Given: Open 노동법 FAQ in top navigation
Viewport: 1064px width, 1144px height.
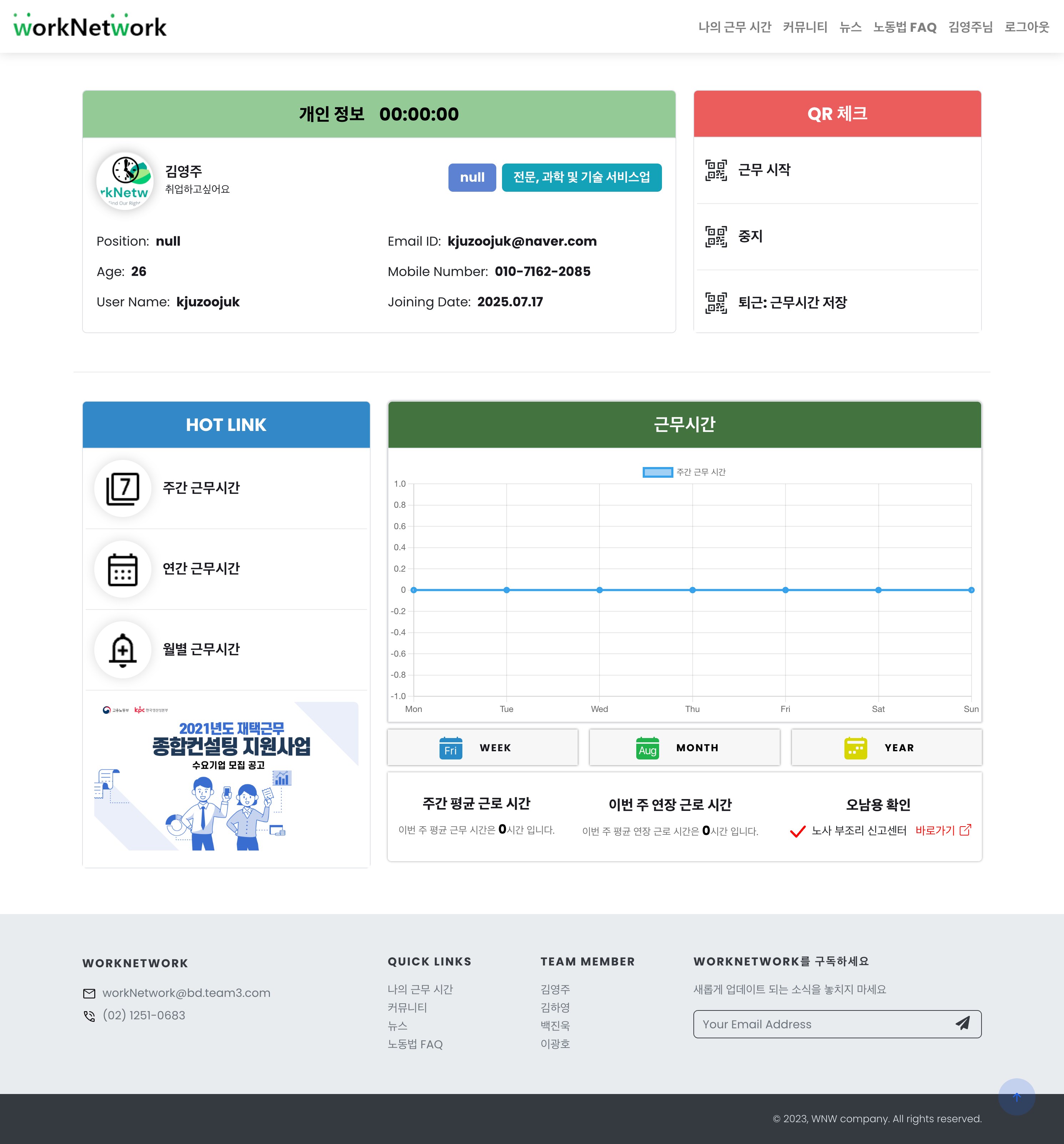Looking at the screenshot, I should (905, 27).
